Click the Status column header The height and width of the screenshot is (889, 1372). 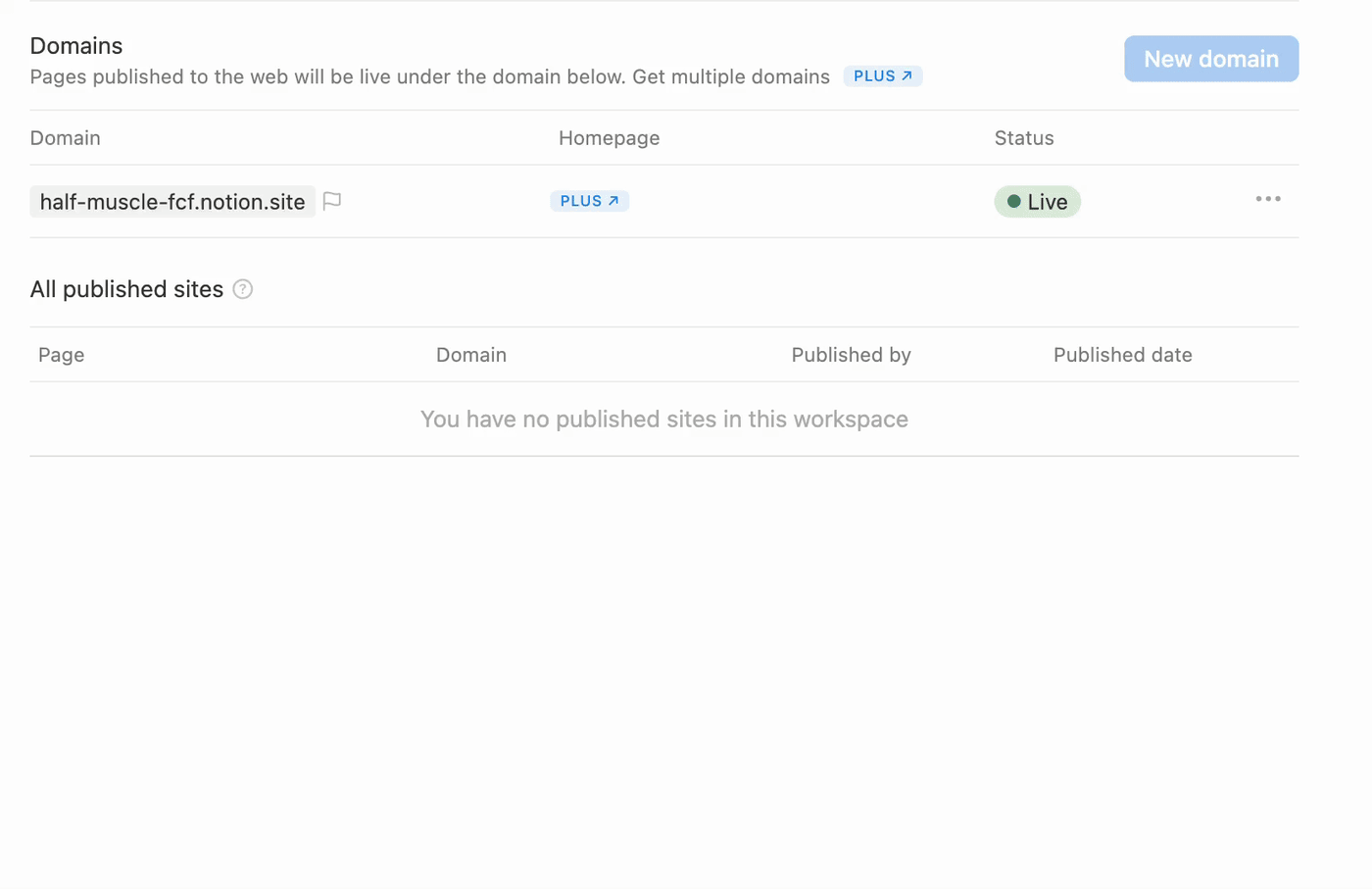pos(1024,138)
